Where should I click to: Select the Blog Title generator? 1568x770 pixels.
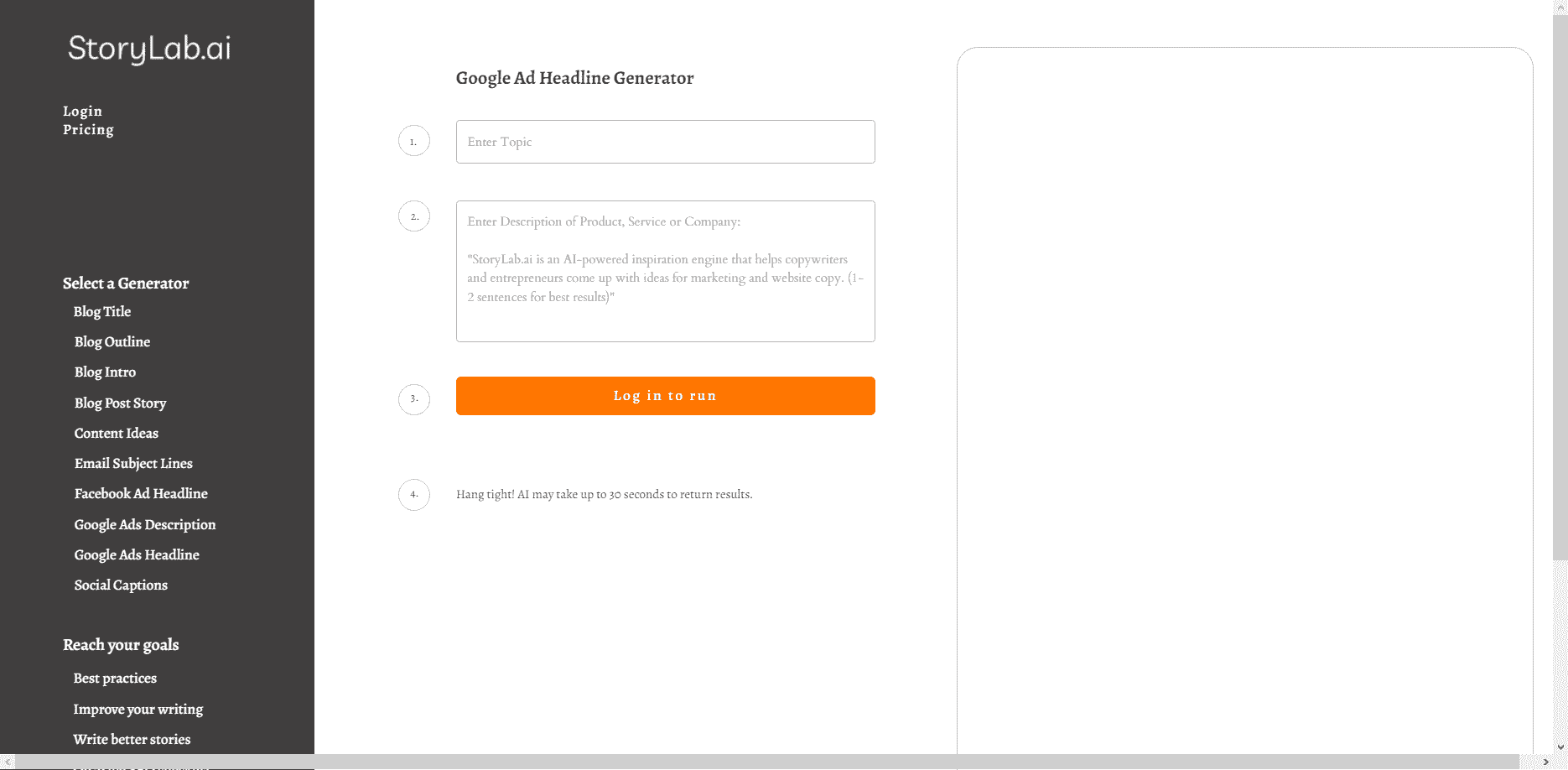pos(102,311)
